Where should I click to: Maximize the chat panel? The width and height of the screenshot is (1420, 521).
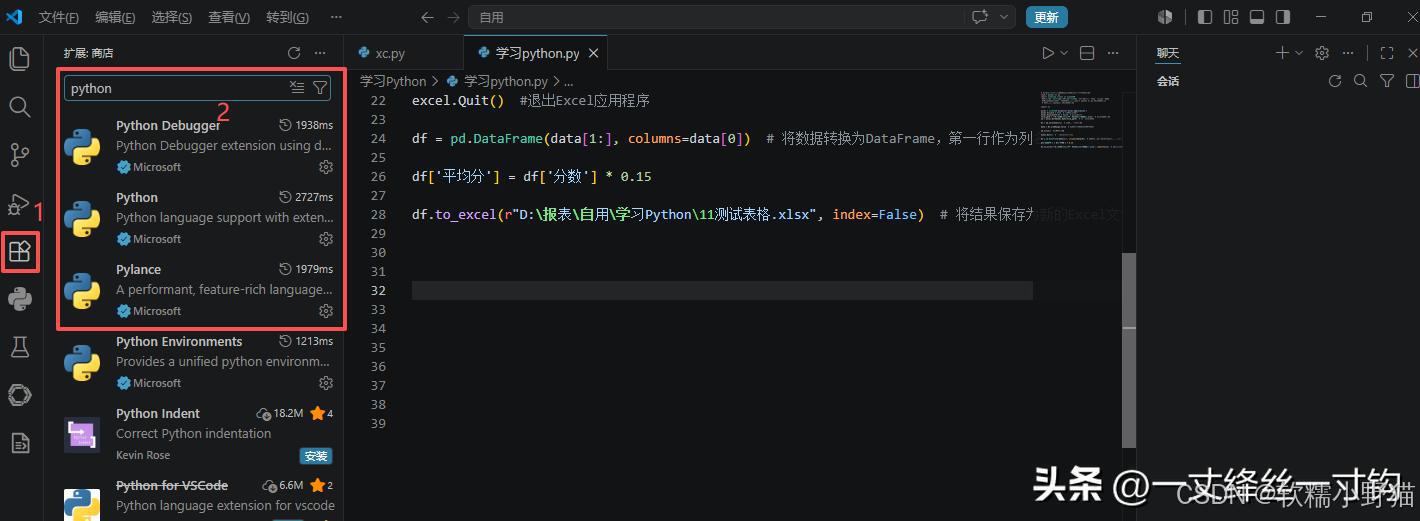1387,53
